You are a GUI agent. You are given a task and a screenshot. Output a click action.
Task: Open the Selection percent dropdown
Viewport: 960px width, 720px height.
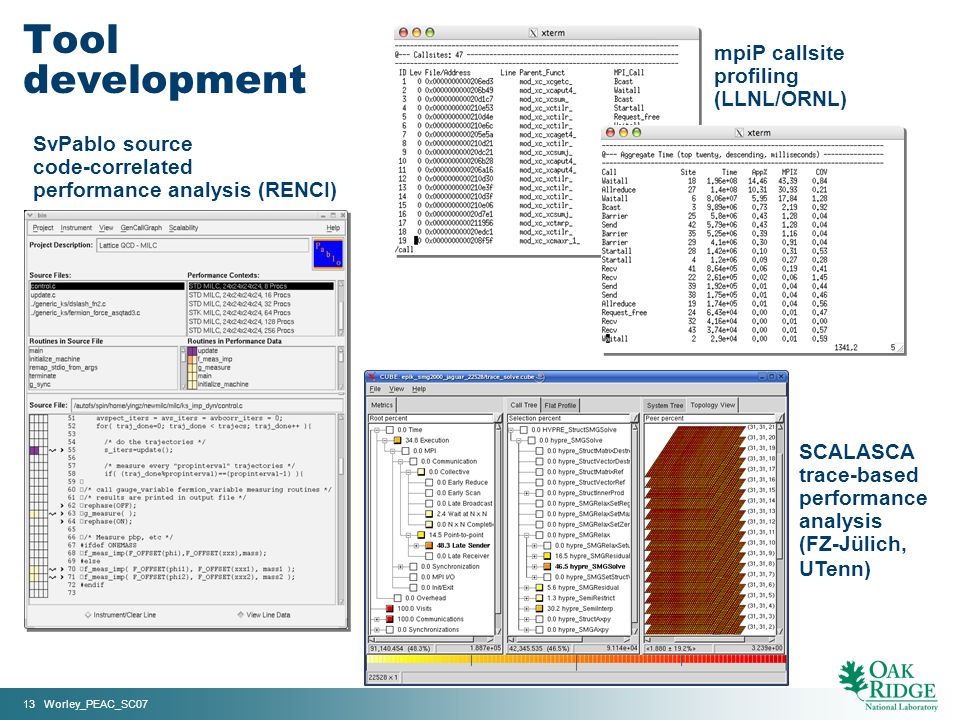(x=574, y=418)
